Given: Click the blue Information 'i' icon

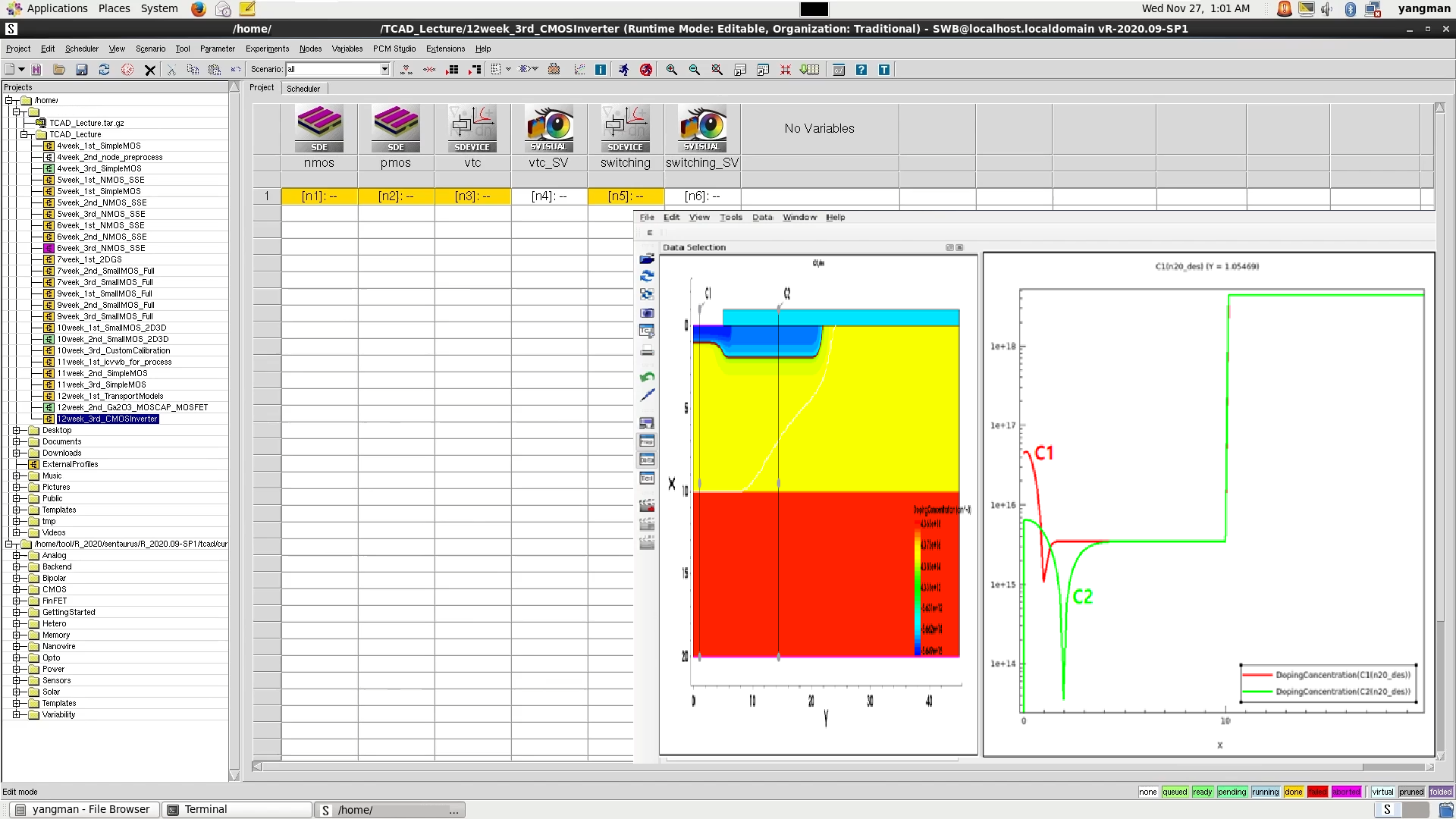Looking at the screenshot, I should (601, 70).
